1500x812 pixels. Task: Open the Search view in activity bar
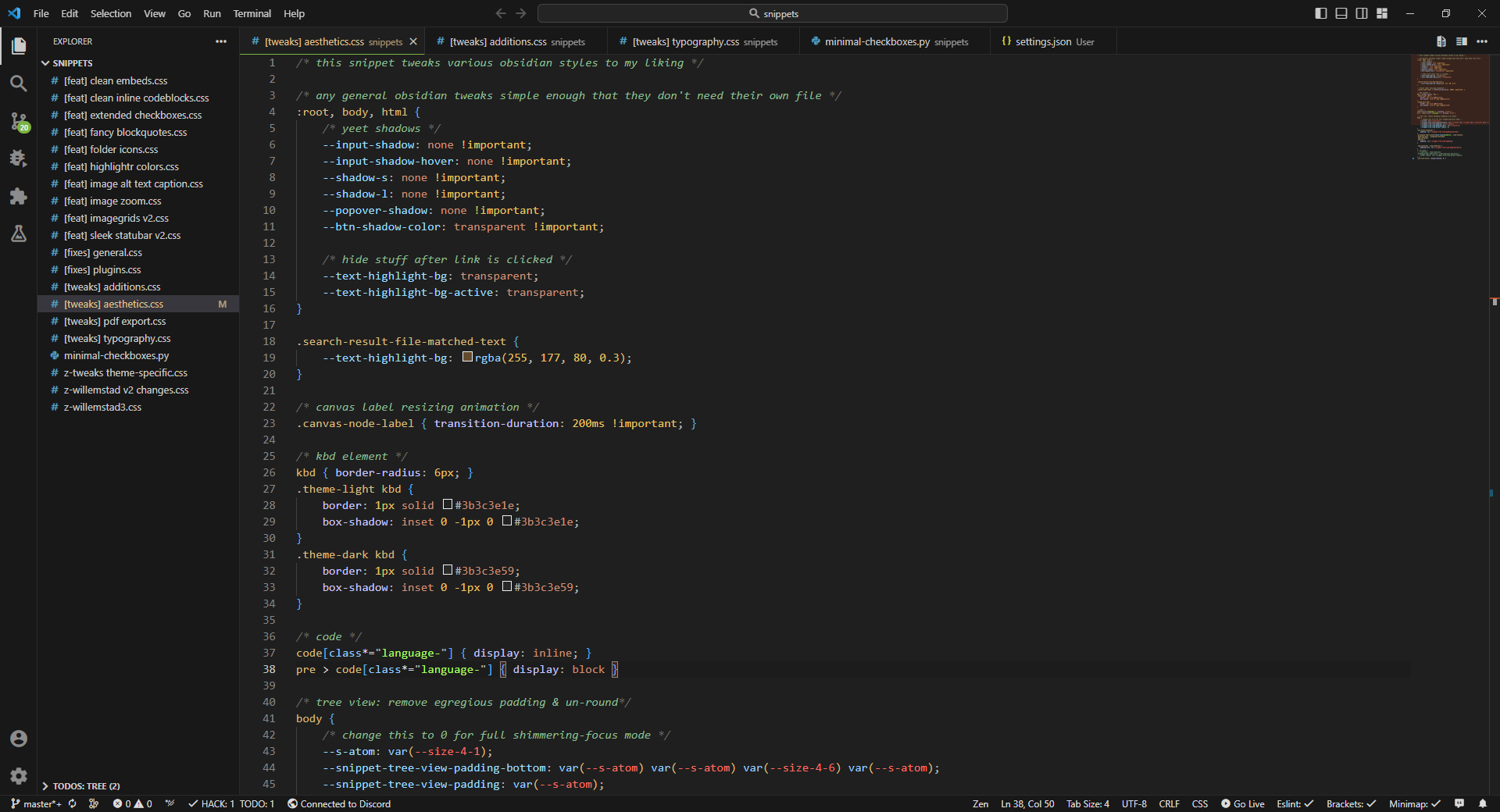(x=19, y=84)
